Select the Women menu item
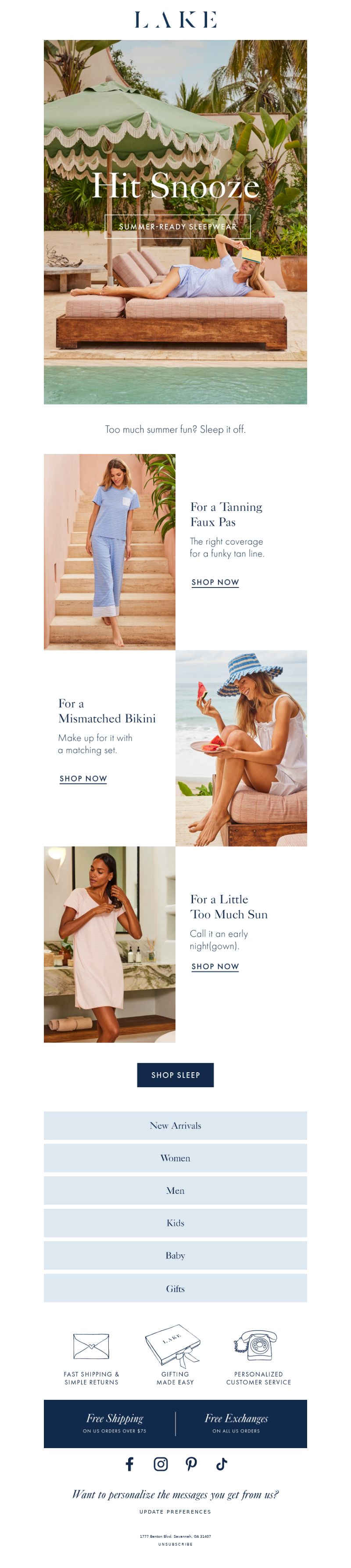This screenshot has width=351, height=1568. tap(175, 1158)
